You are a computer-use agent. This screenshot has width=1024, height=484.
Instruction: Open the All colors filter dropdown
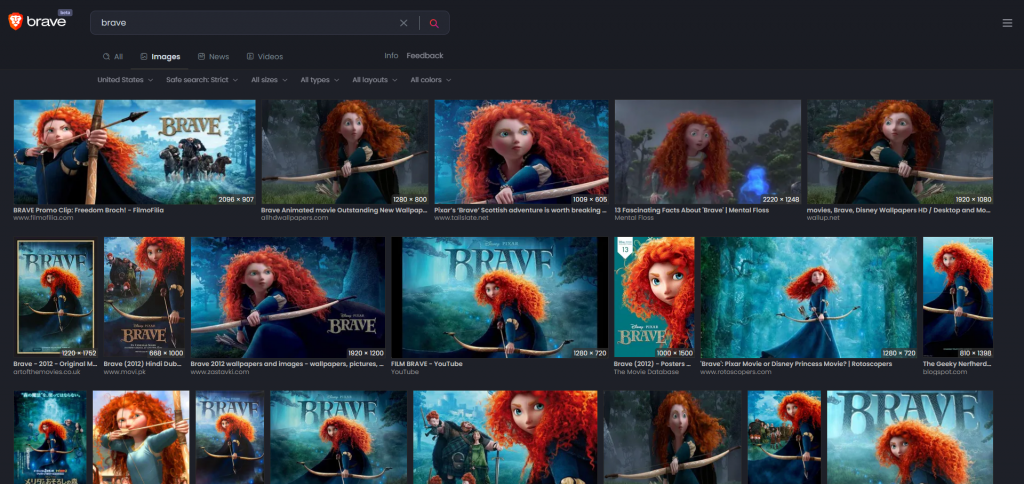[430, 80]
